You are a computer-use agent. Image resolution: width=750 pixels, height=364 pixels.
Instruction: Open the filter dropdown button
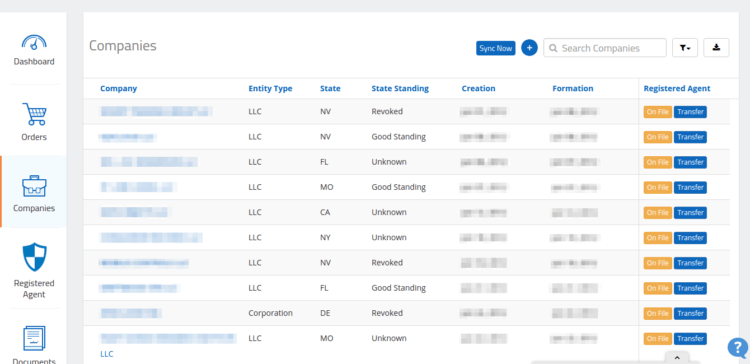point(685,48)
